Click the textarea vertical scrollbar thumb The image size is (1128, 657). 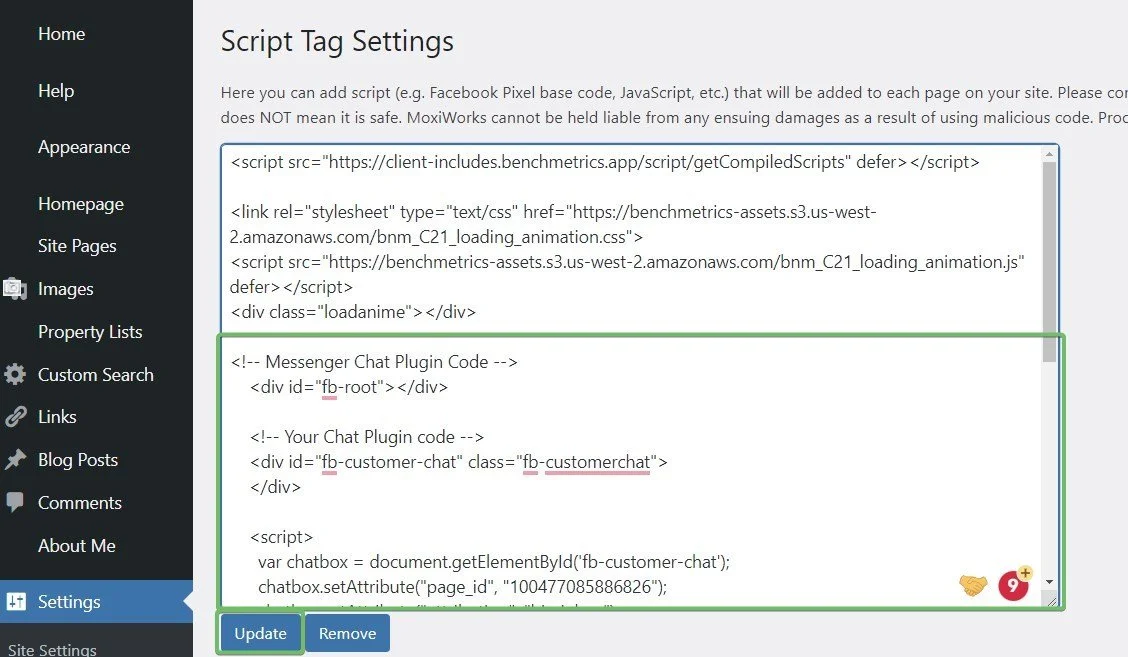pyautogui.click(x=1050, y=262)
